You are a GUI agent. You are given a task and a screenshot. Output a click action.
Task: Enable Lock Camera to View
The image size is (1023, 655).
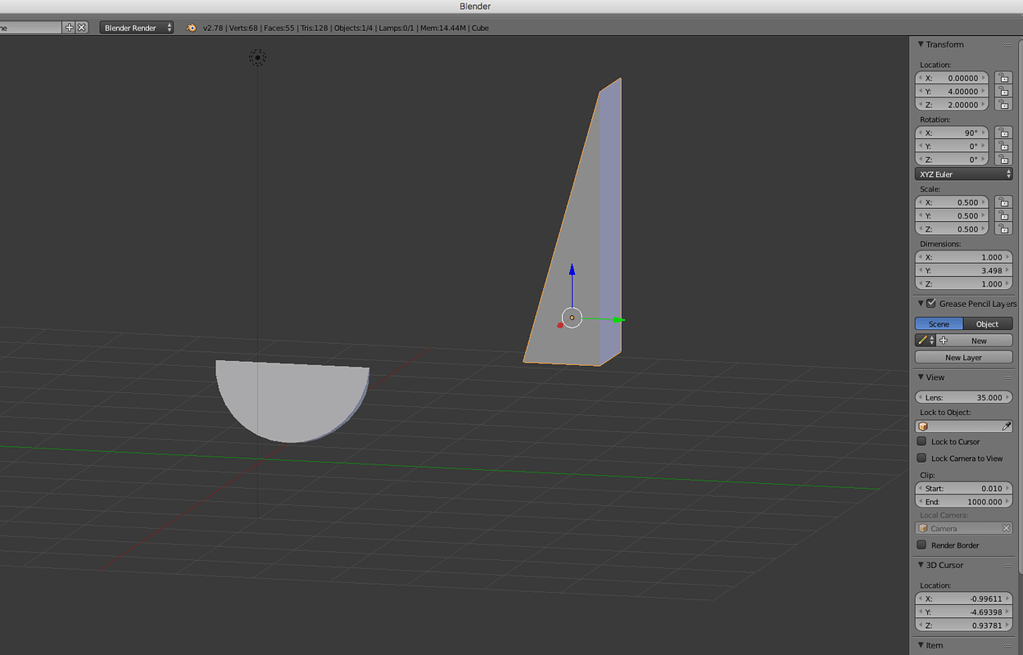coord(920,458)
